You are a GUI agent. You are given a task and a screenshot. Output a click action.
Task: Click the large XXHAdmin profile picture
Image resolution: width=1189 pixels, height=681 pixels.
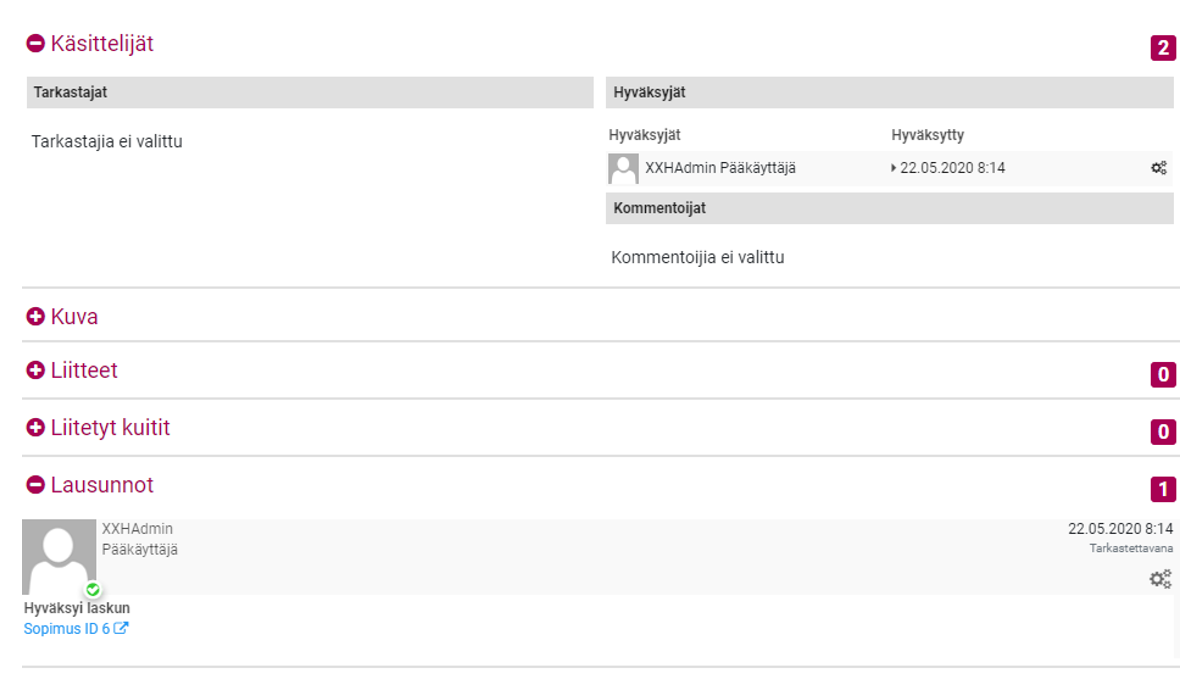click(x=59, y=555)
